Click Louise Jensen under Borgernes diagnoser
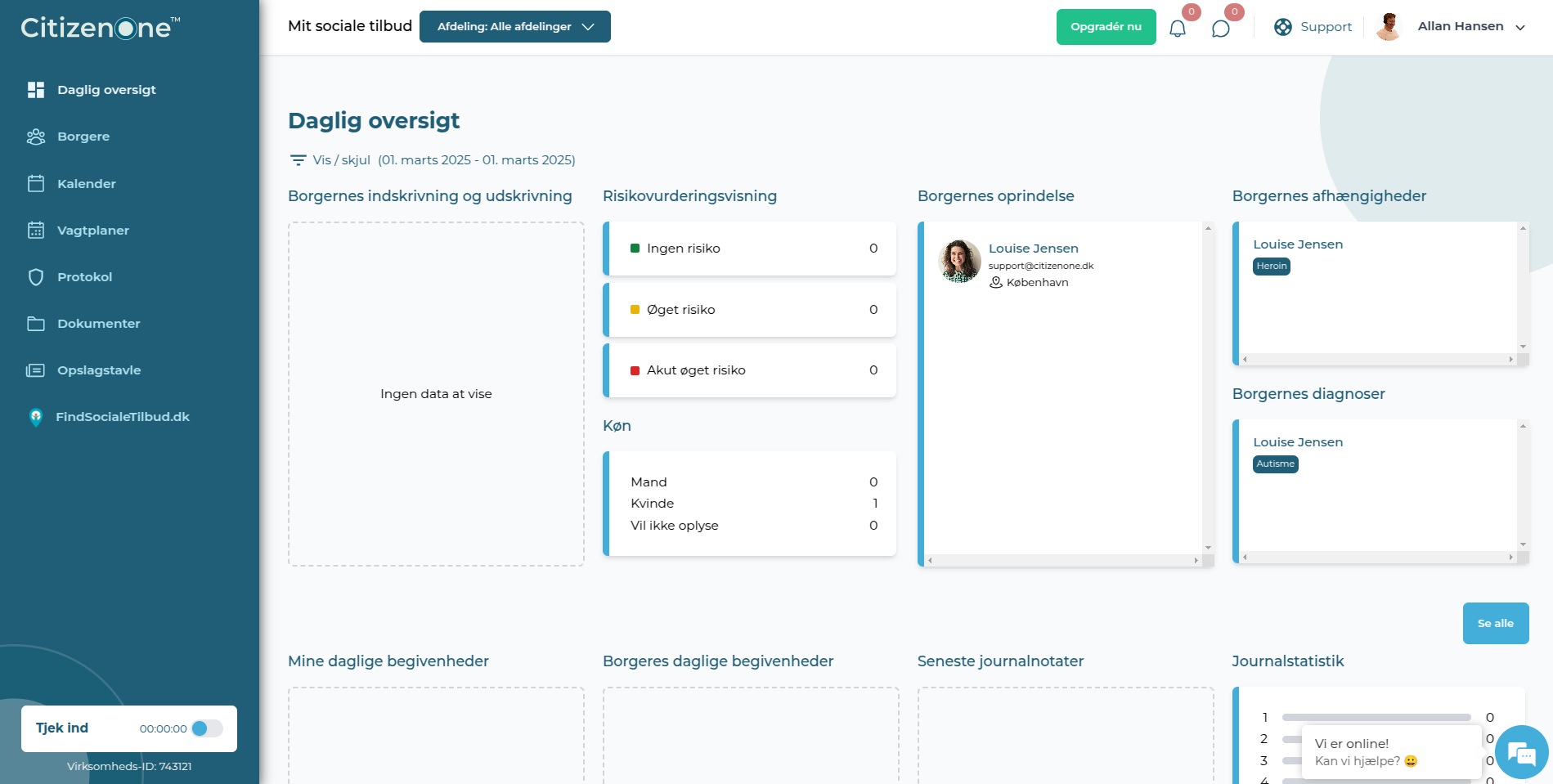Viewport: 1553px width, 784px height. pyautogui.click(x=1298, y=442)
